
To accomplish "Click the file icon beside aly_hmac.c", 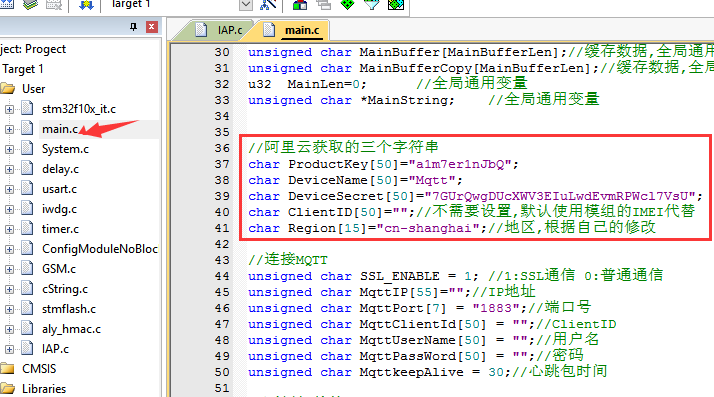I will pos(27,328).
